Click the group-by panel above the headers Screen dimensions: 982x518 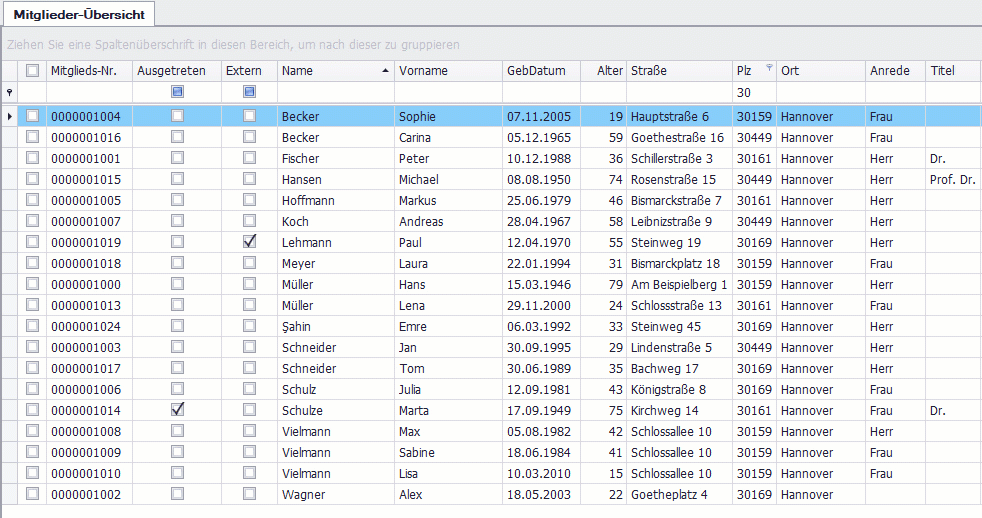(490, 45)
